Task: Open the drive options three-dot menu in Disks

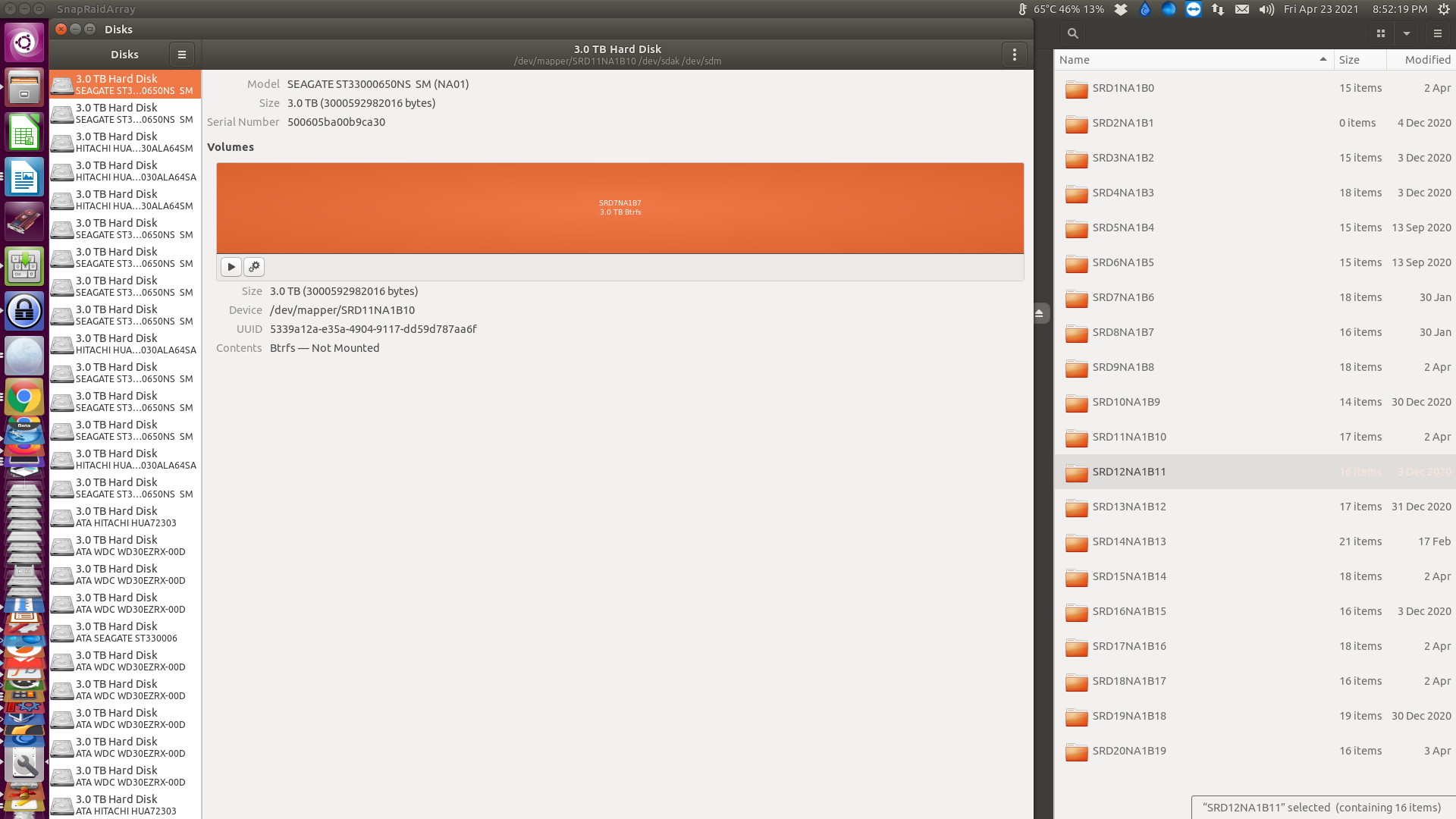Action: pyautogui.click(x=1015, y=54)
